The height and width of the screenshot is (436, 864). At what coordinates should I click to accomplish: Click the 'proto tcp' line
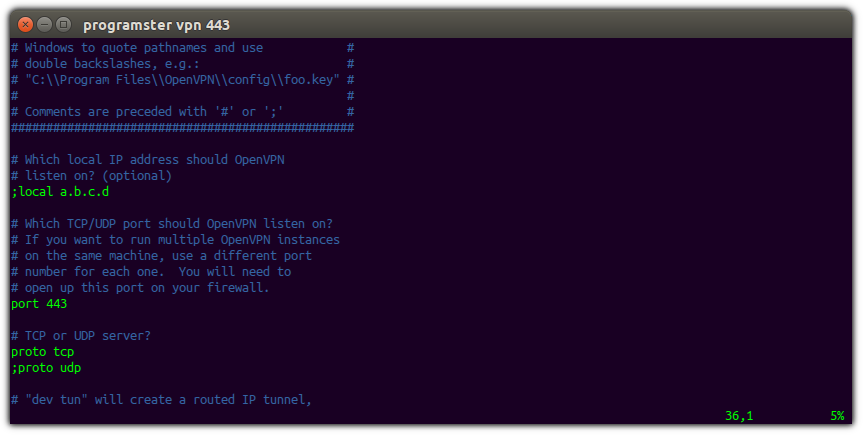coord(42,352)
